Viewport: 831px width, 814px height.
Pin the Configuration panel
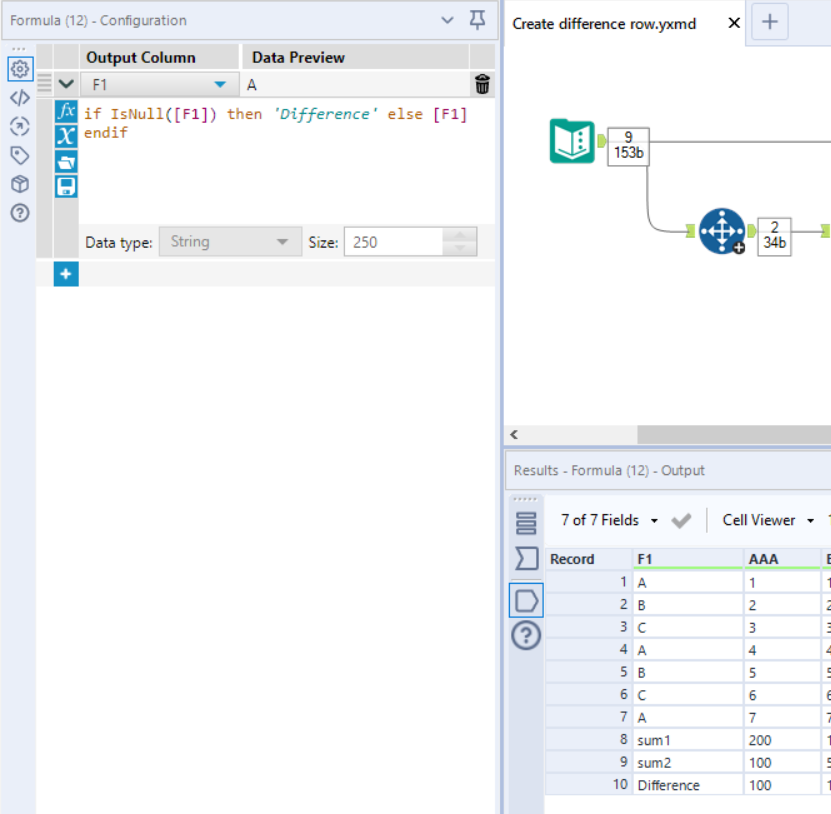tap(478, 20)
